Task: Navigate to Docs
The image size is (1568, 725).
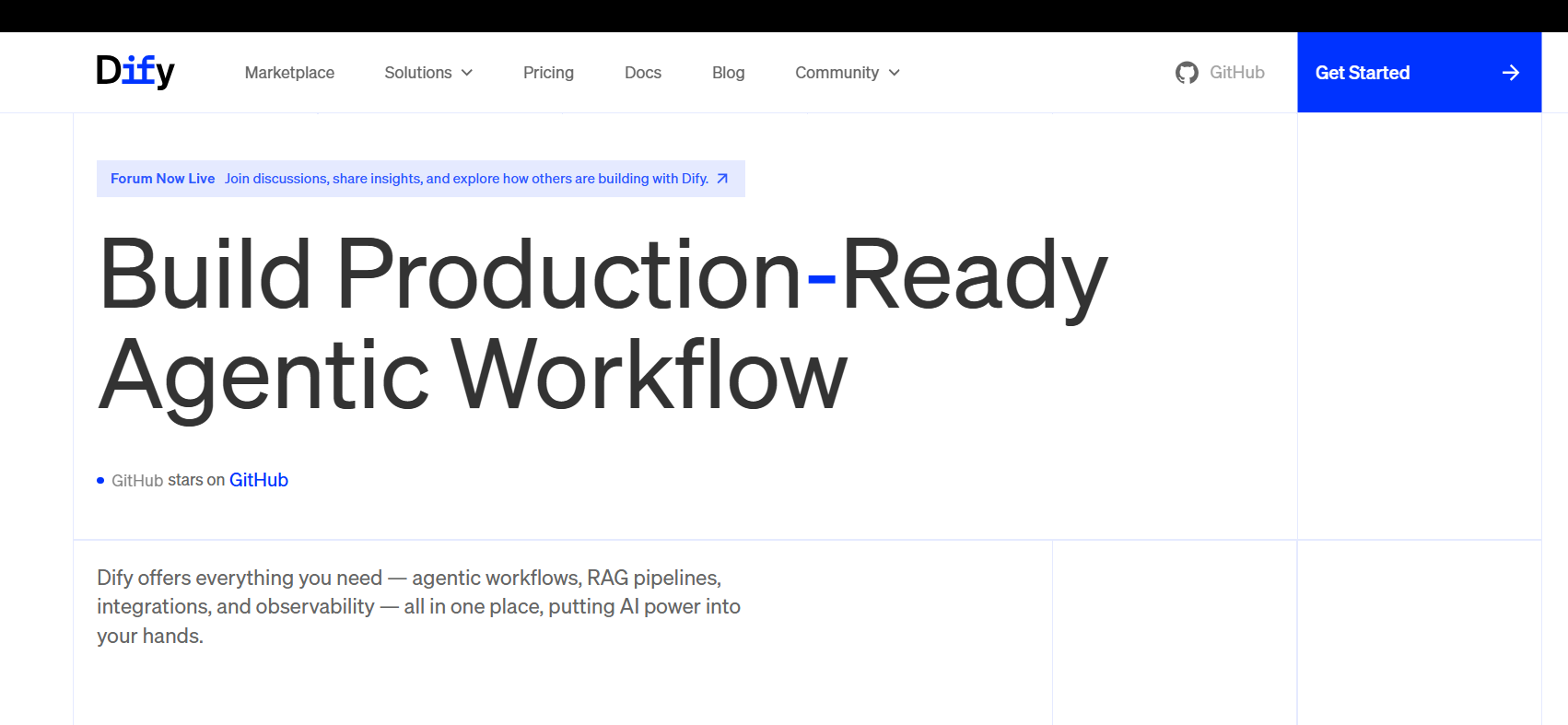Action: 643,73
